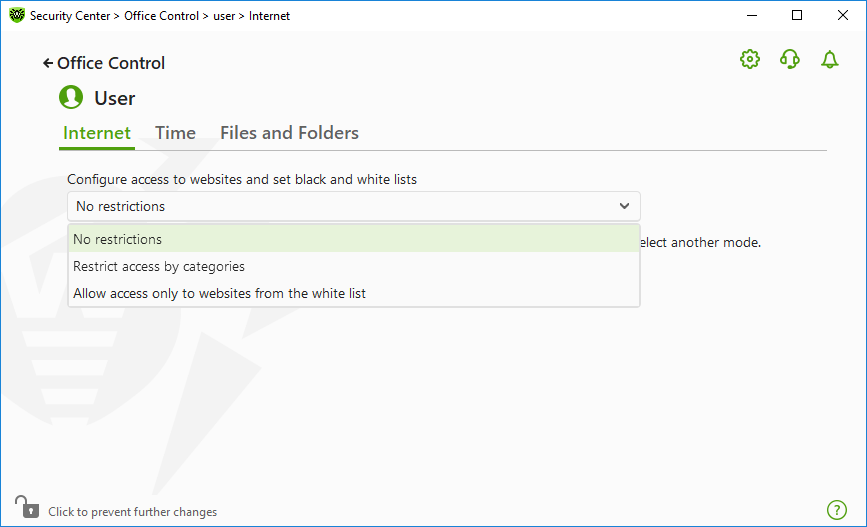Open settings via the gear icon

750,59
